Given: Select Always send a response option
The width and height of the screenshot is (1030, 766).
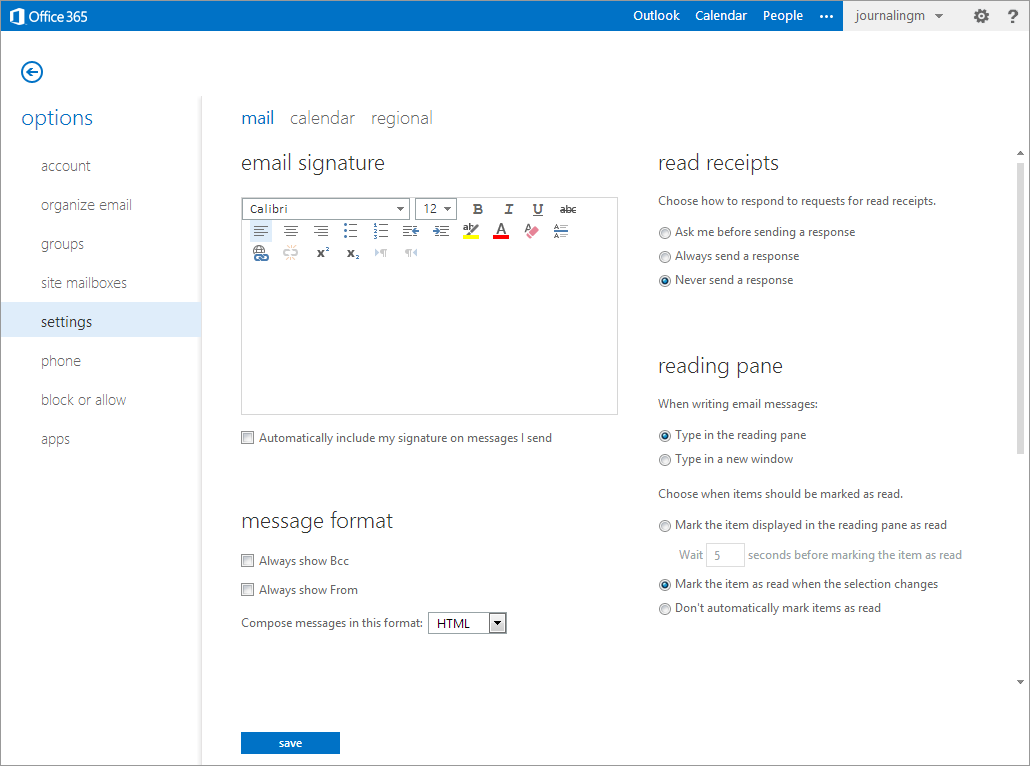Looking at the screenshot, I should coord(665,257).
